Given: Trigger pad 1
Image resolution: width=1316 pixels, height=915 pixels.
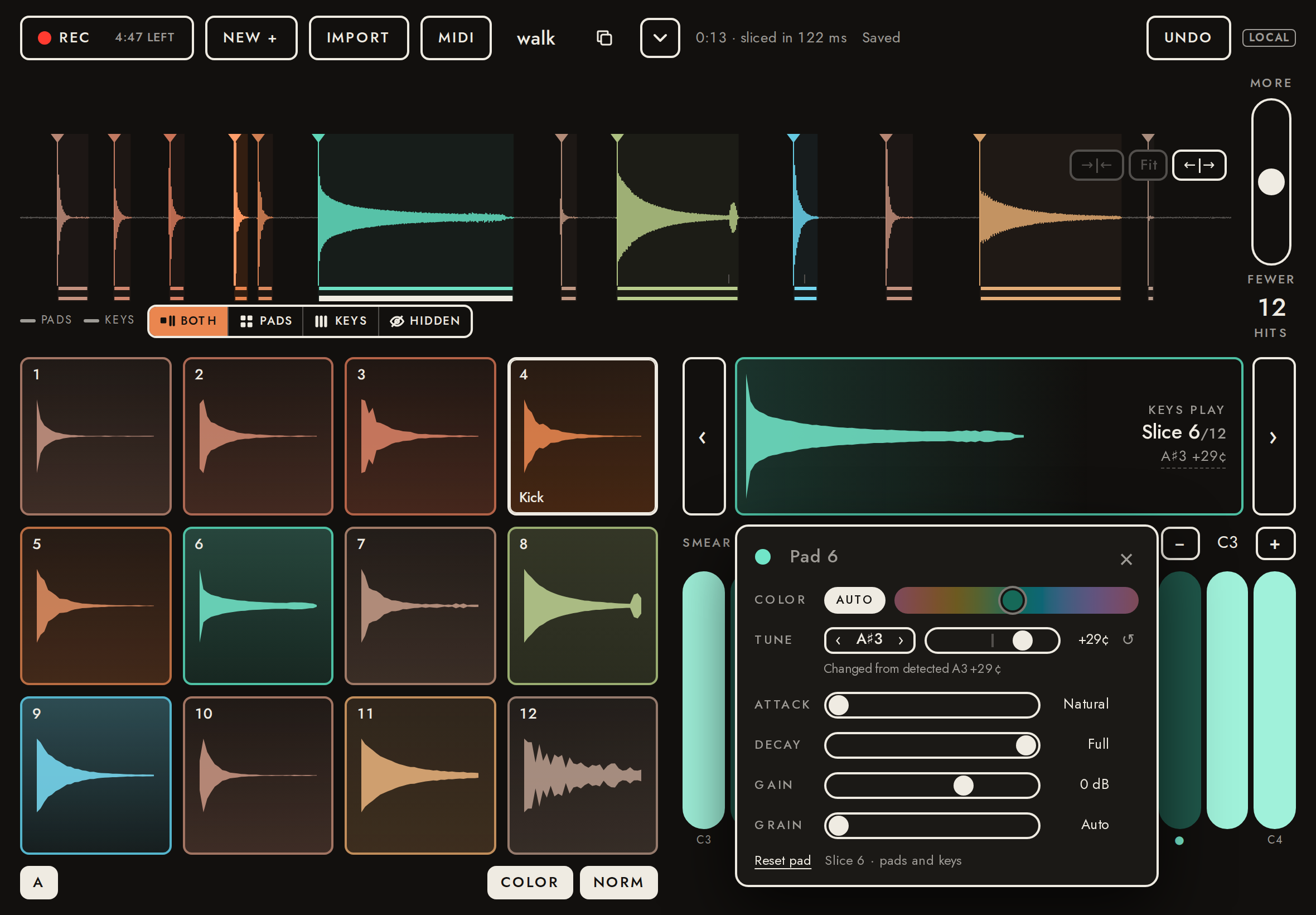Looking at the screenshot, I should click(96, 436).
